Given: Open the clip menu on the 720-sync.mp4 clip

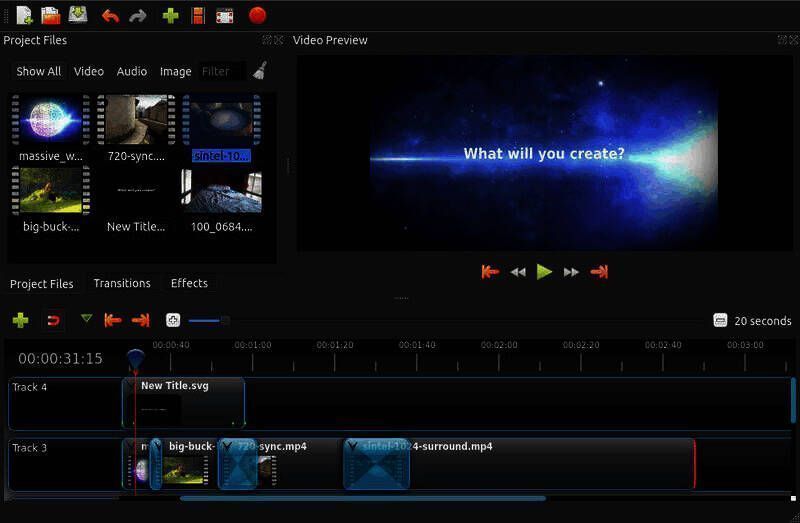Looking at the screenshot, I should (227, 447).
